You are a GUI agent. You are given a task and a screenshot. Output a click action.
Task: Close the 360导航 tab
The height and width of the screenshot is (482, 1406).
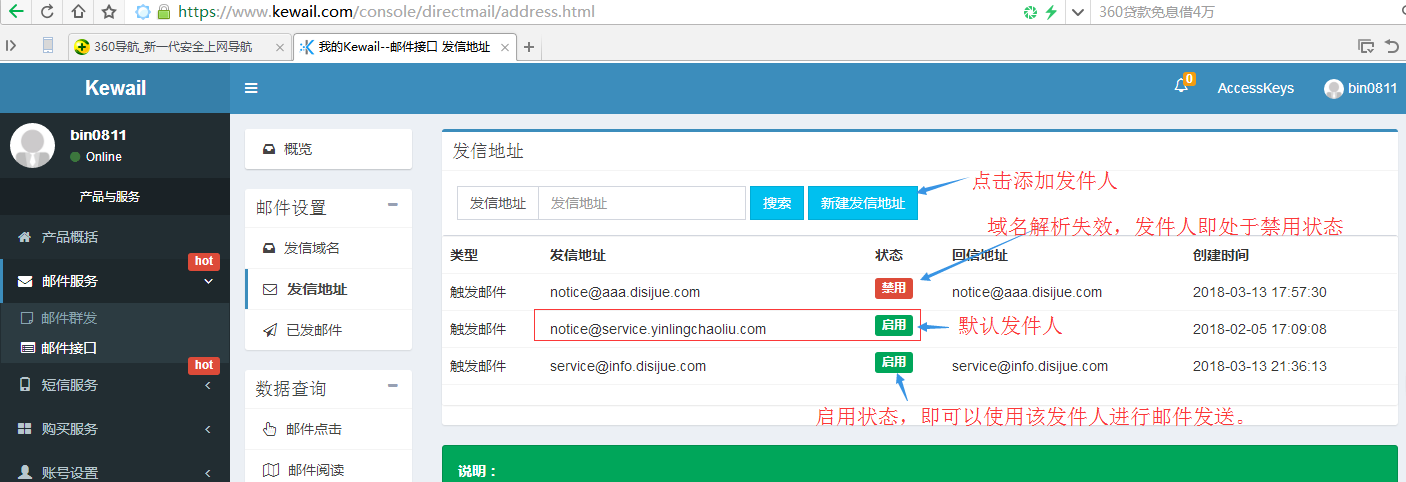pyautogui.click(x=279, y=47)
